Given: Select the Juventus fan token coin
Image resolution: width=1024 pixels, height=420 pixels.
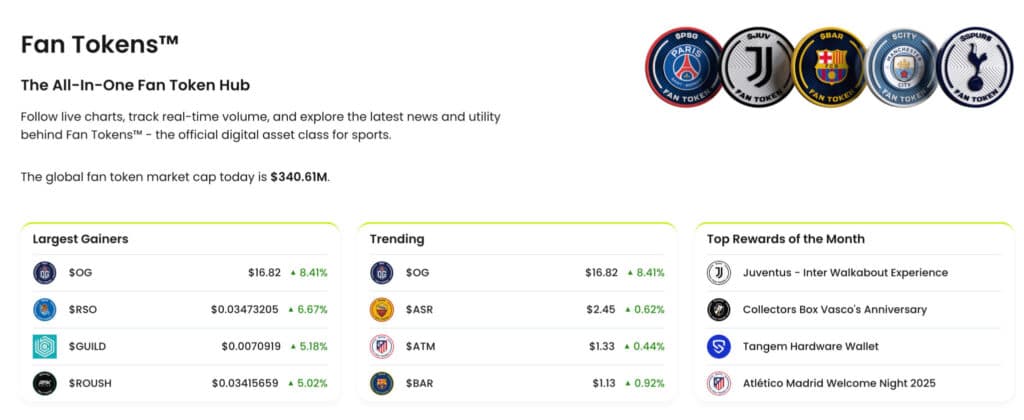Looking at the screenshot, I should click(x=757, y=67).
